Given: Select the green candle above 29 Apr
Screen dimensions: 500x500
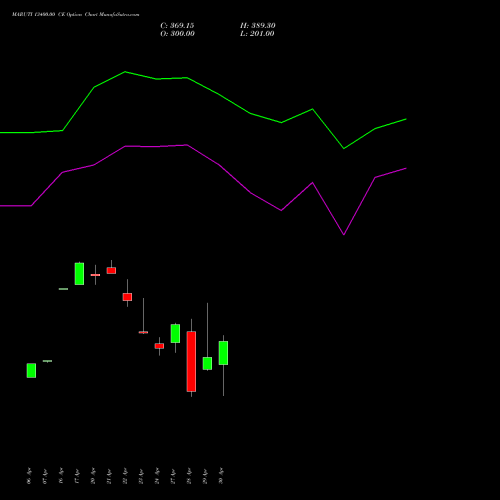Looking at the screenshot, I should [207, 363].
